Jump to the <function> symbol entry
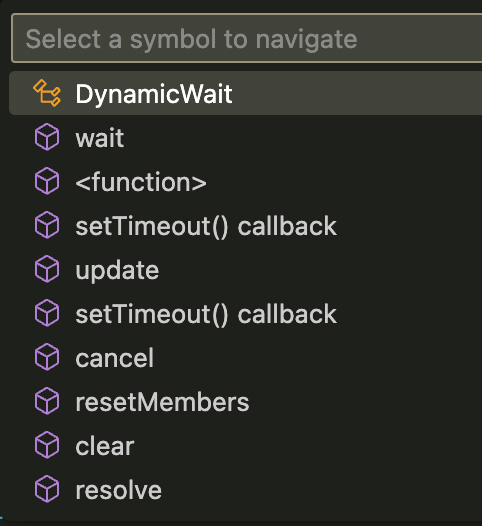 (246, 181)
